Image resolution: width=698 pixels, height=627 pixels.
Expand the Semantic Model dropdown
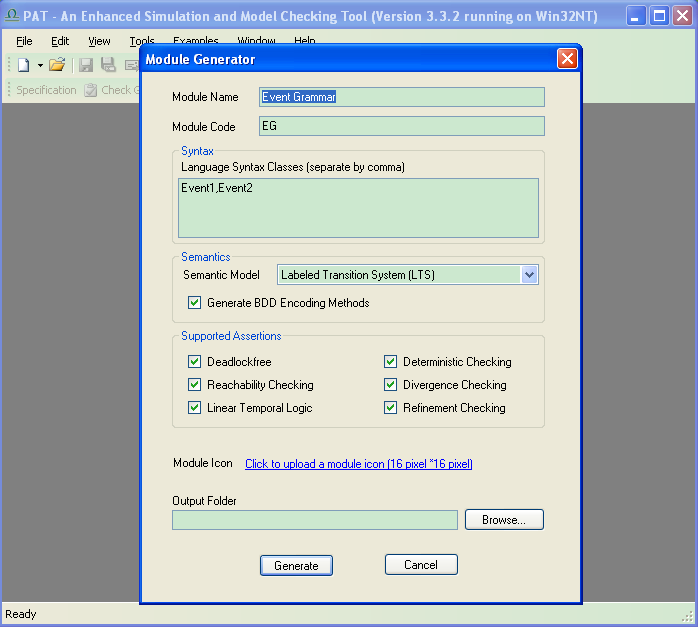point(529,275)
